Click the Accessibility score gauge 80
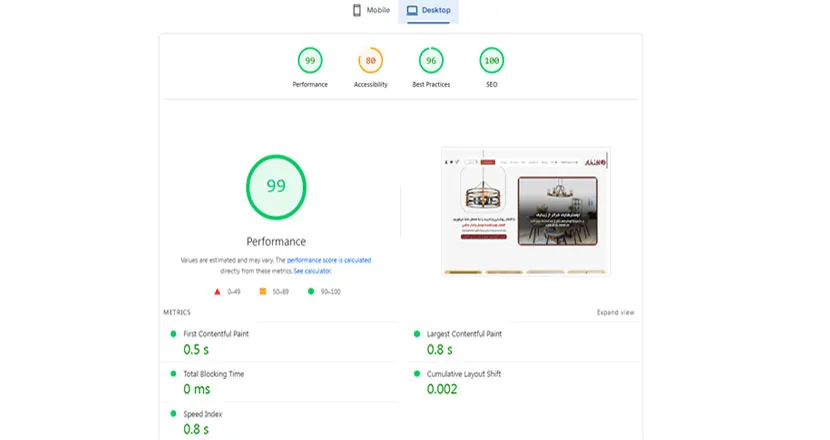830x440 pixels. click(x=371, y=61)
